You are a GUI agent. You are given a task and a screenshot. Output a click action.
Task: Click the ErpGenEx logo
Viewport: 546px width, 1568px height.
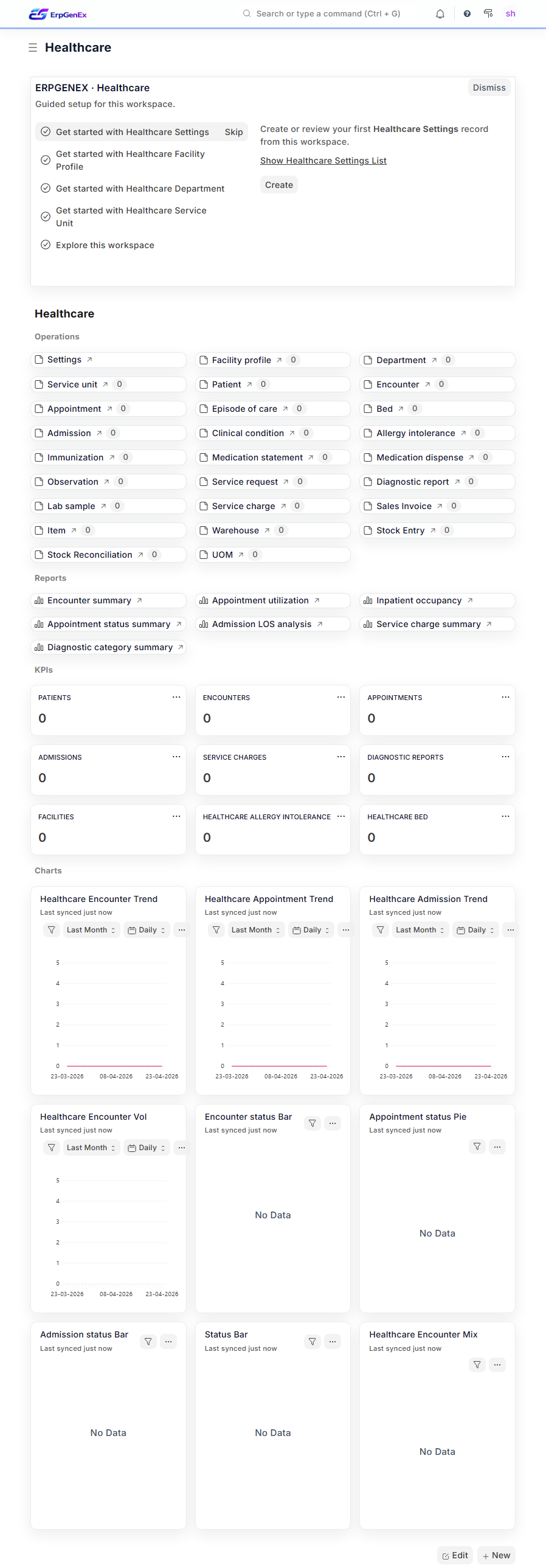58,14
